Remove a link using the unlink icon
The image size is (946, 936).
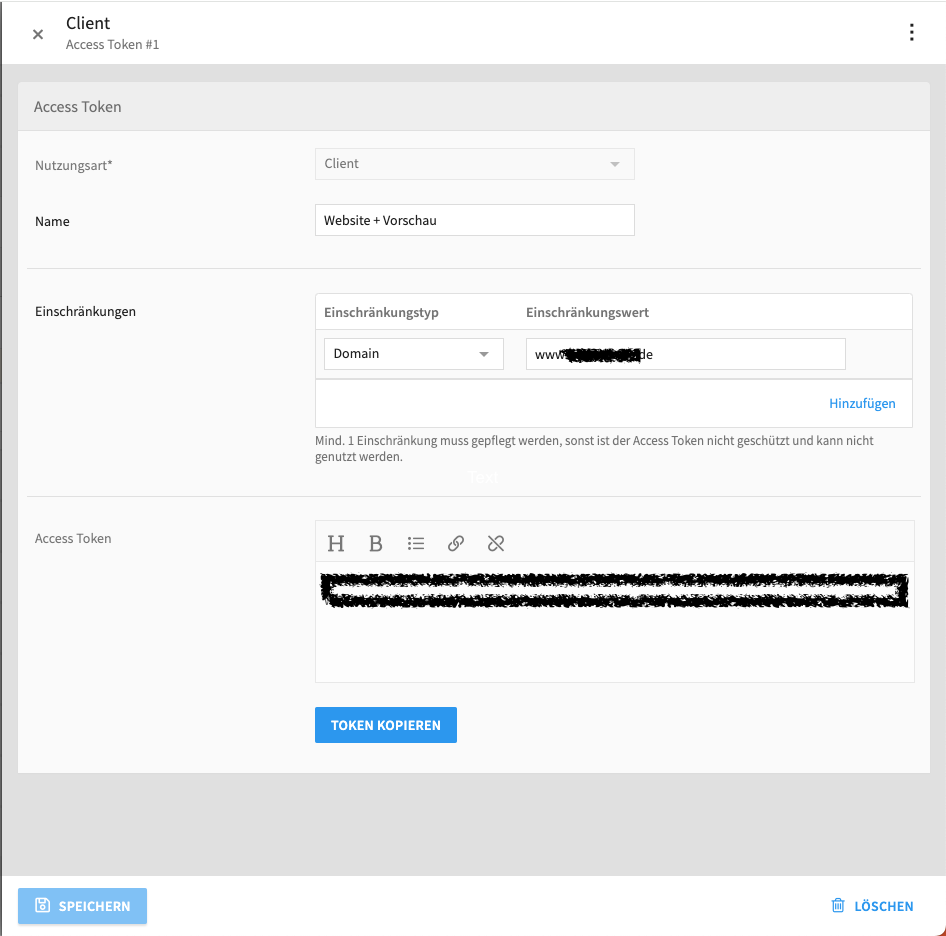[x=496, y=543]
